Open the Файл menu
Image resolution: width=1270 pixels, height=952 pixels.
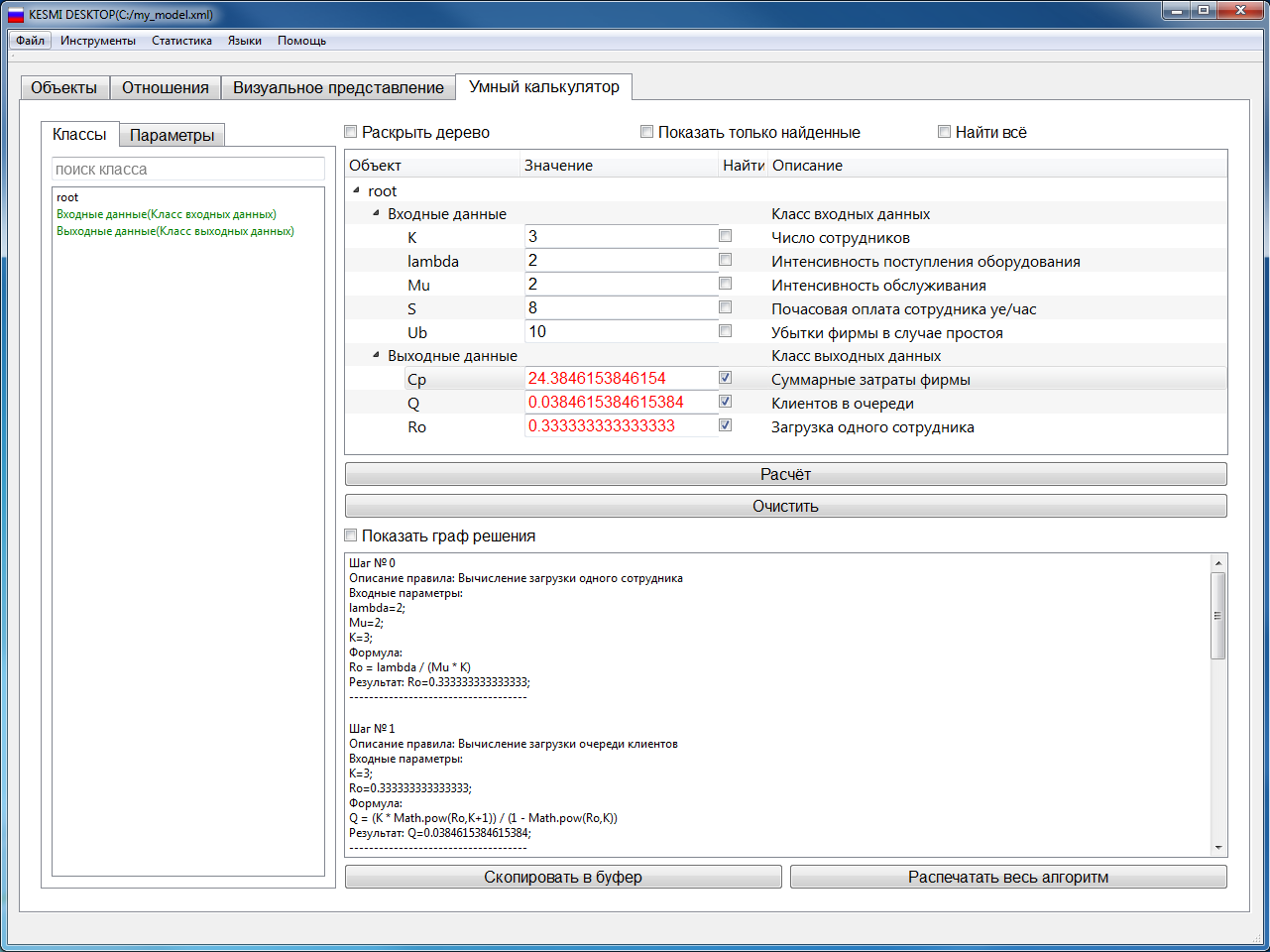coord(30,41)
